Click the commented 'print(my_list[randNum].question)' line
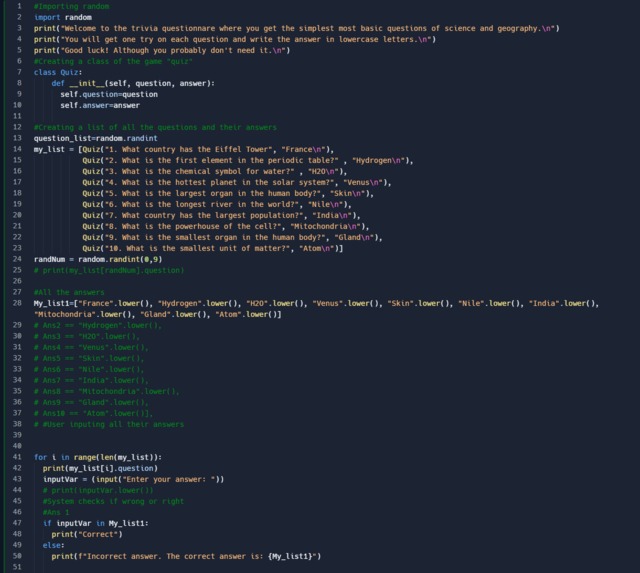This screenshot has width=640, height=573. pyautogui.click(x=109, y=271)
